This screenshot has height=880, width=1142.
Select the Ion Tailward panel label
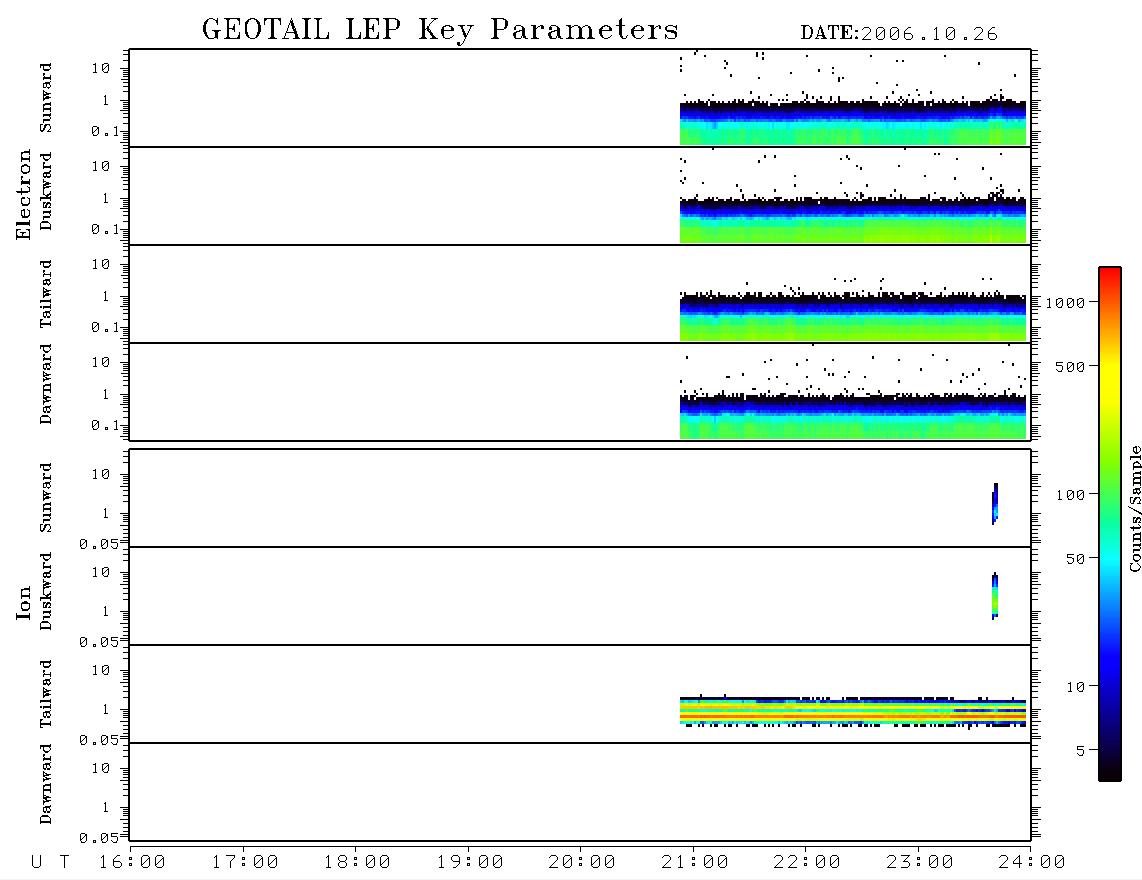pyautogui.click(x=46, y=694)
